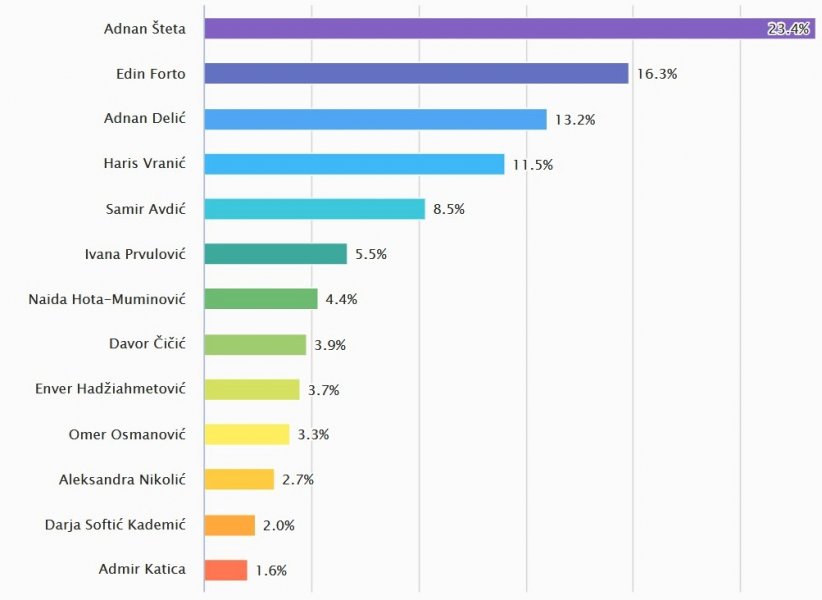
Task: Click the 23.4% value label
Action: click(788, 29)
